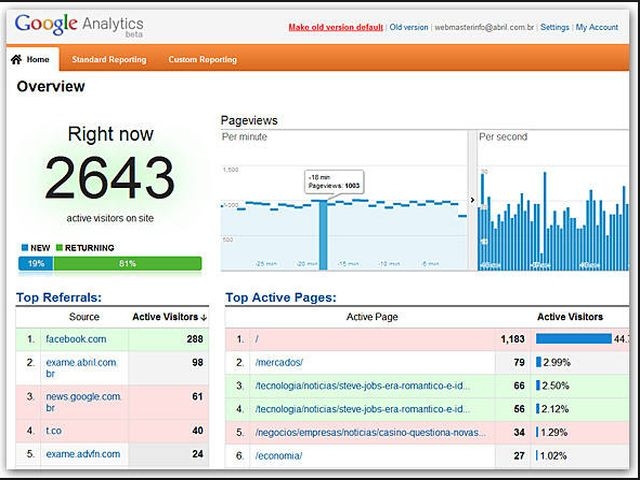
Task: Click the 2.50% percentage value
Action: (x=555, y=386)
